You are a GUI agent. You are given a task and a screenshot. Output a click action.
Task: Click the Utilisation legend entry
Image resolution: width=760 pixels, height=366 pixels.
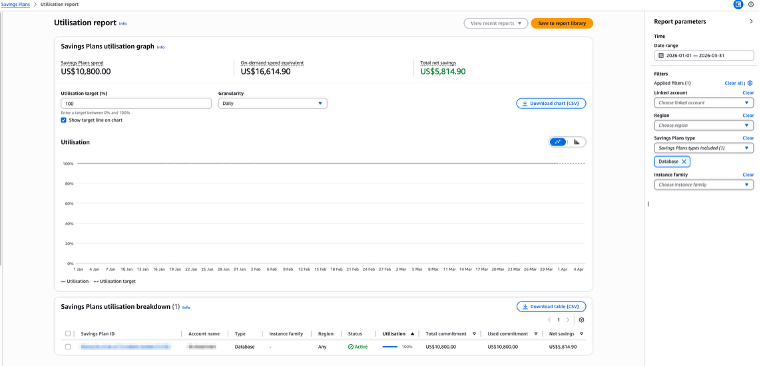click(75, 281)
